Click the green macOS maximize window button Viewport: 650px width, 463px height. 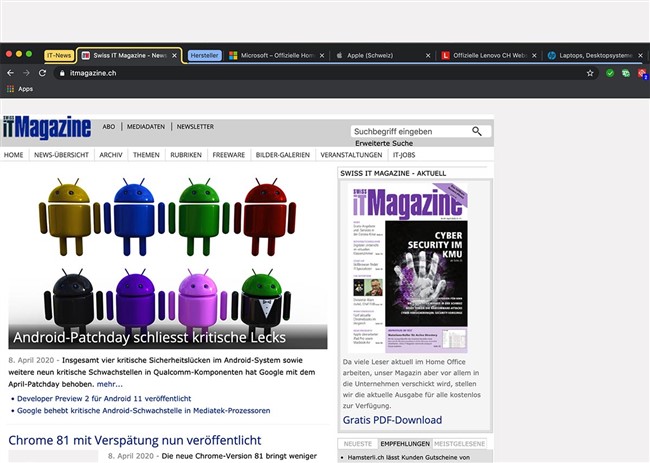(x=29, y=54)
